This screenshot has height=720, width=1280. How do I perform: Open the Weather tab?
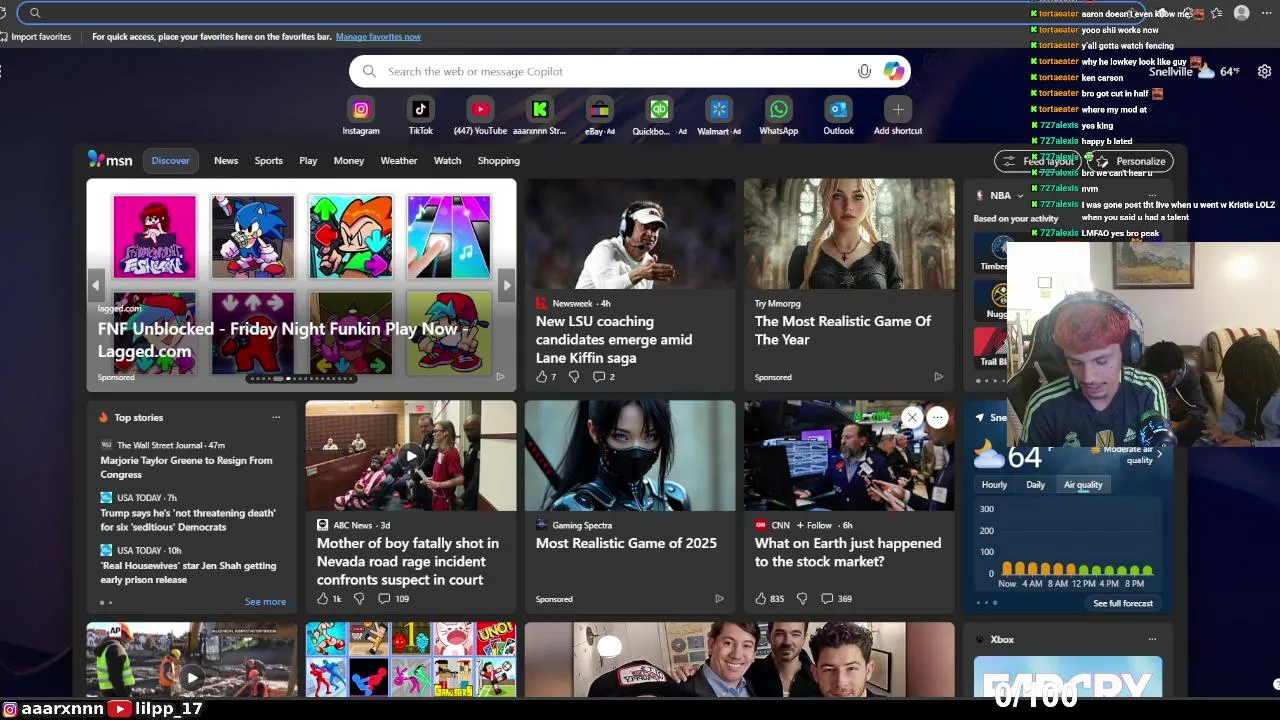pos(398,160)
